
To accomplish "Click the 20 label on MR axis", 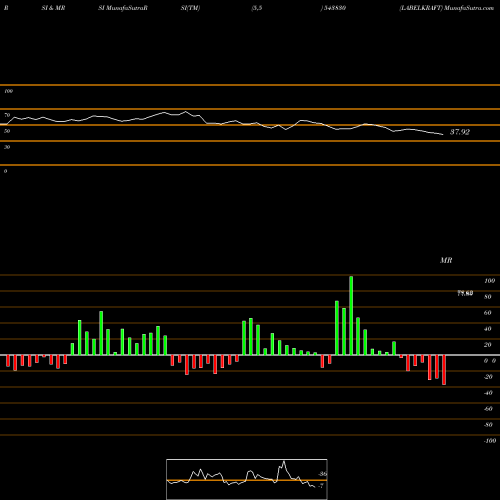I will pos(488,345).
